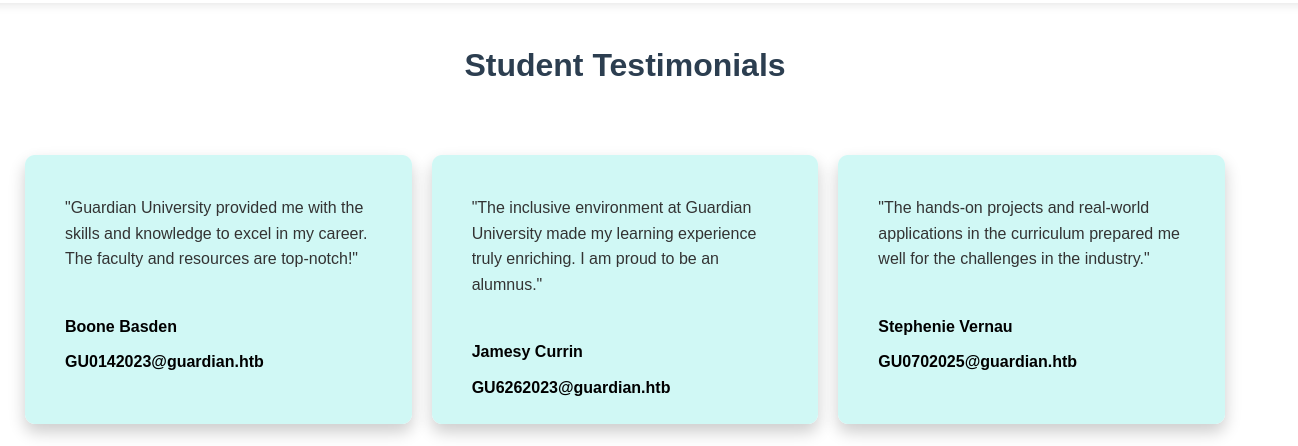Screen dimensions: 1298x446
Task: Select the name Jamesy Currin
Action: [527, 352]
